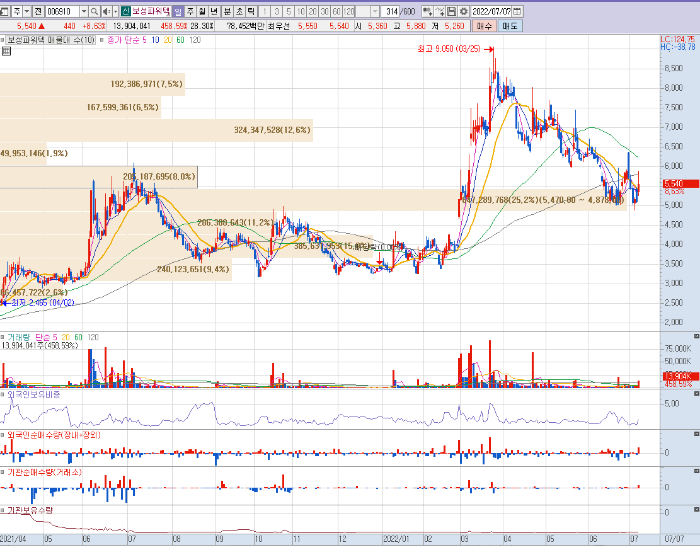Select the 60 interval button
This screenshot has width=700, height=546.
click(337, 11)
